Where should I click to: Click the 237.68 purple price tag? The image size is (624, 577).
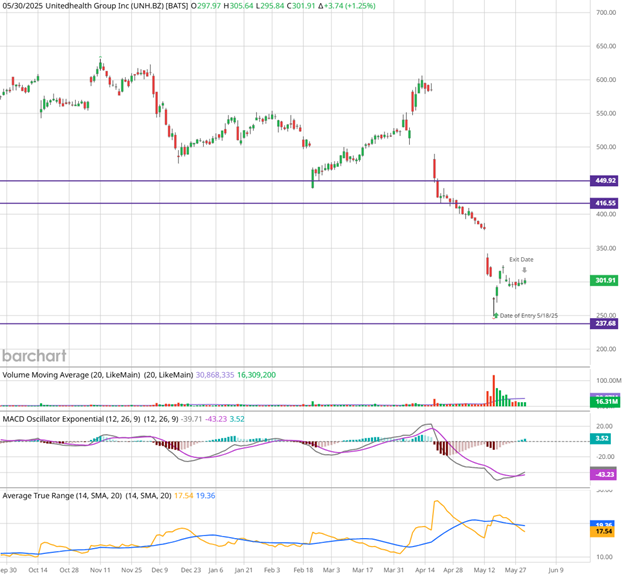[605, 323]
